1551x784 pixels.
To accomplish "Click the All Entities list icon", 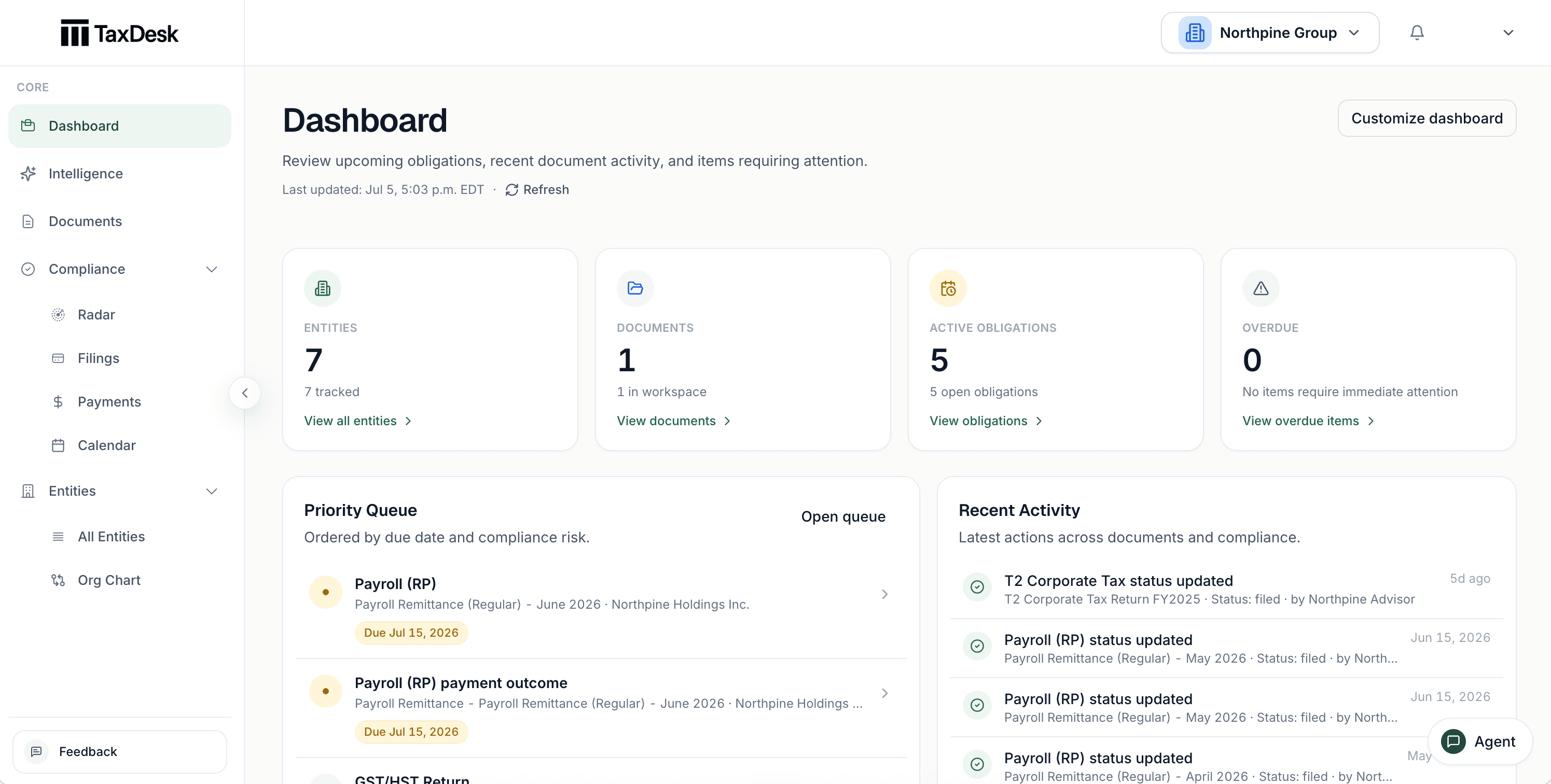I will coord(58,537).
